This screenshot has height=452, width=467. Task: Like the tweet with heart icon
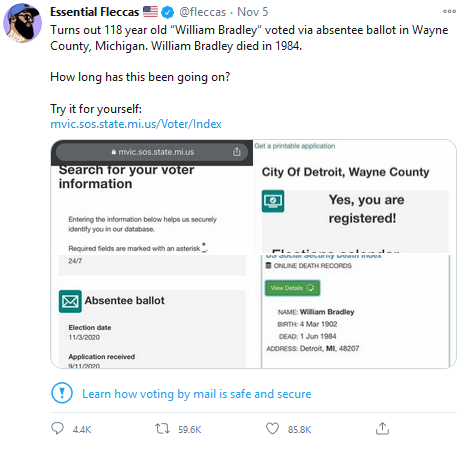click(272, 428)
